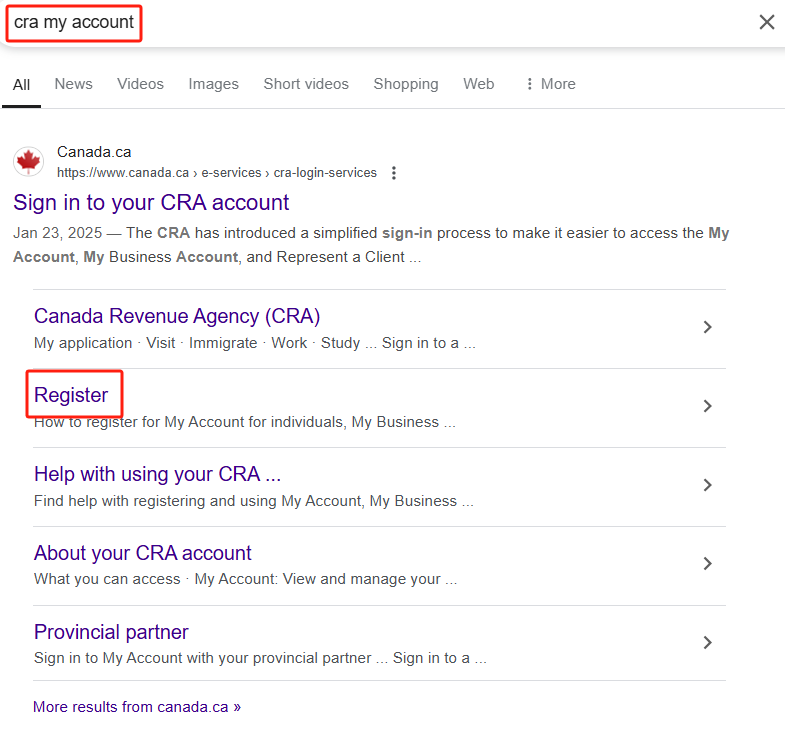Click snippet 'What you can access · My Account: View and manage'

[238, 579]
